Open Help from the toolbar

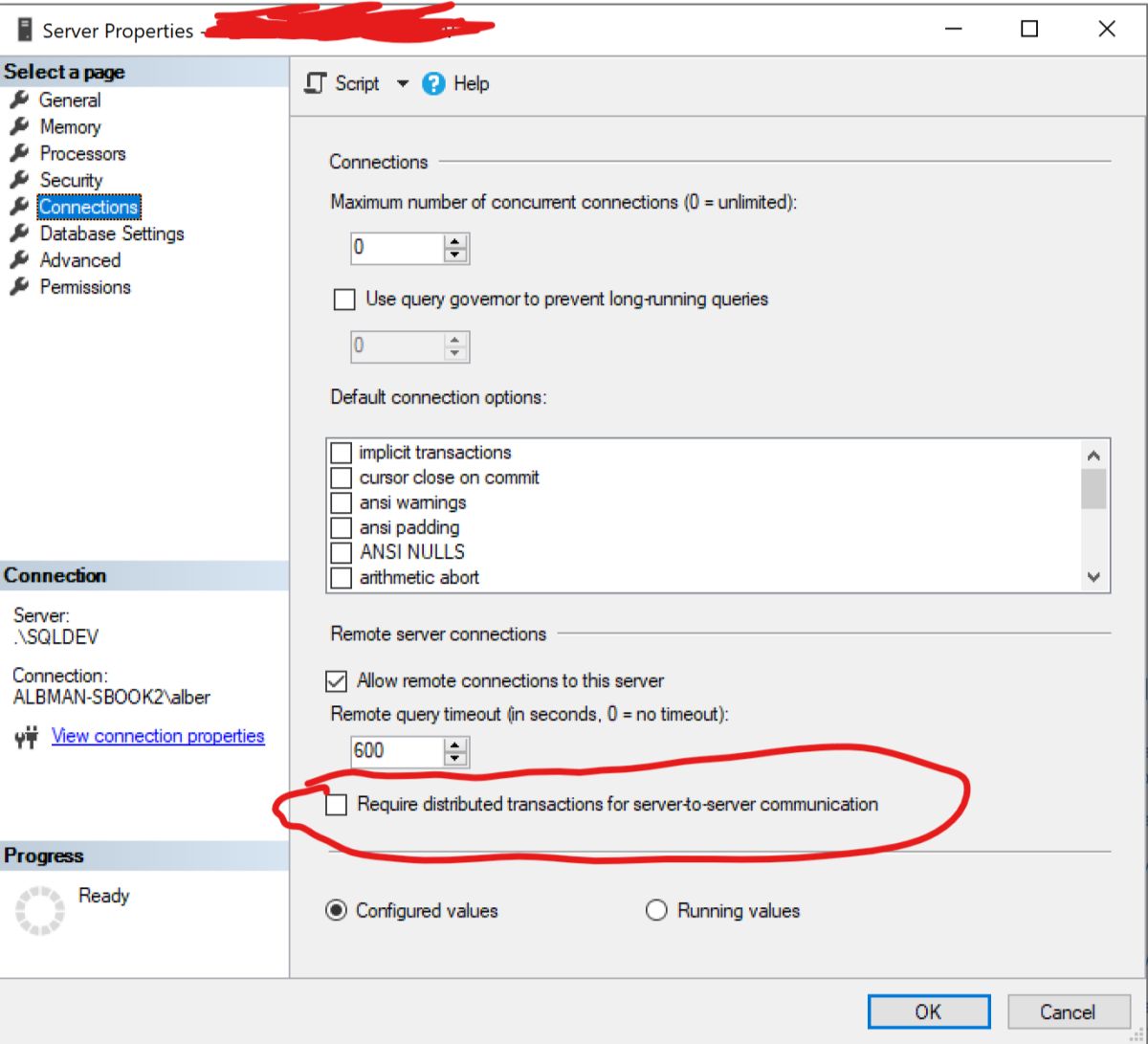point(456,84)
